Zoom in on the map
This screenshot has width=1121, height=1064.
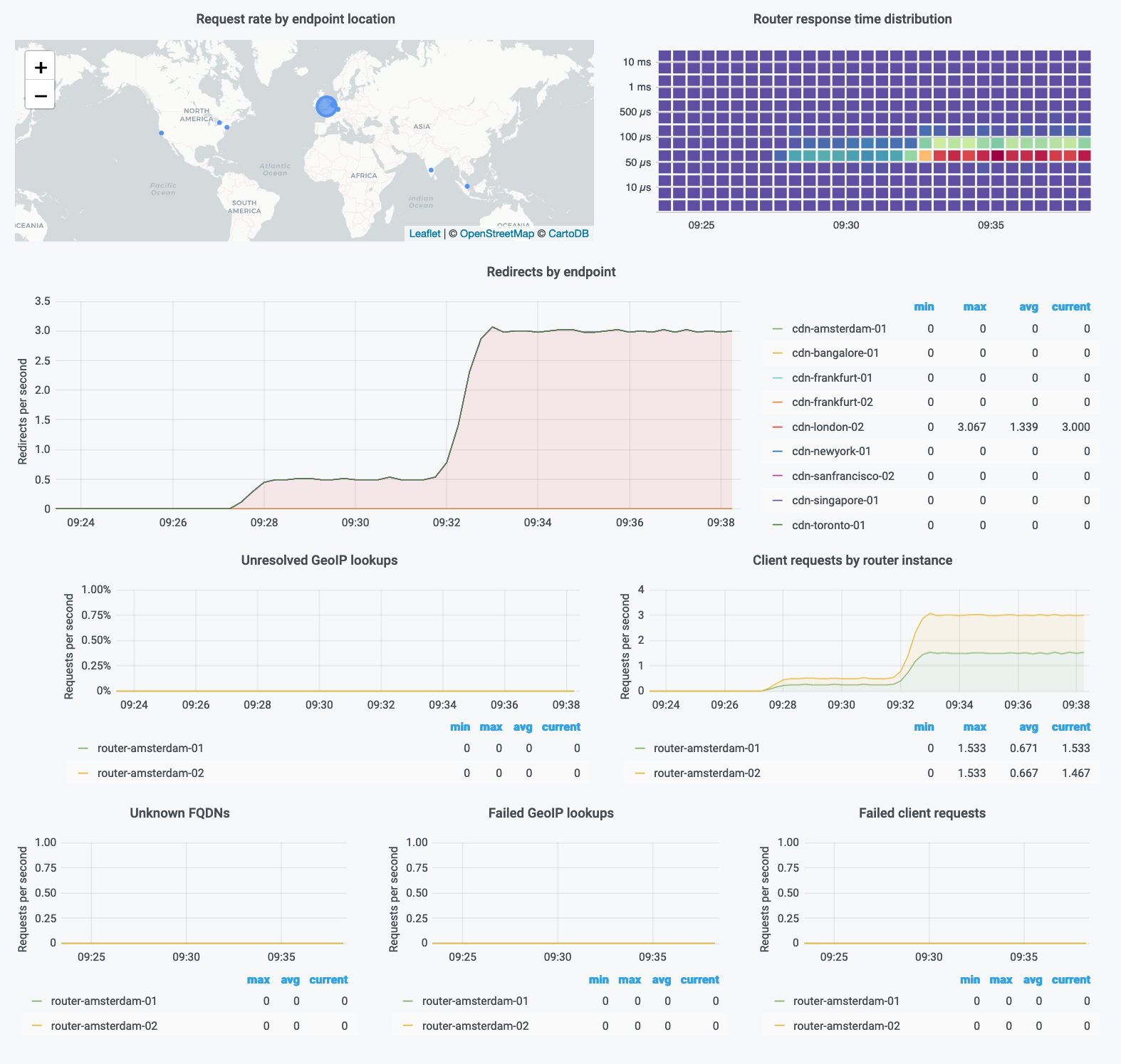tap(41, 67)
